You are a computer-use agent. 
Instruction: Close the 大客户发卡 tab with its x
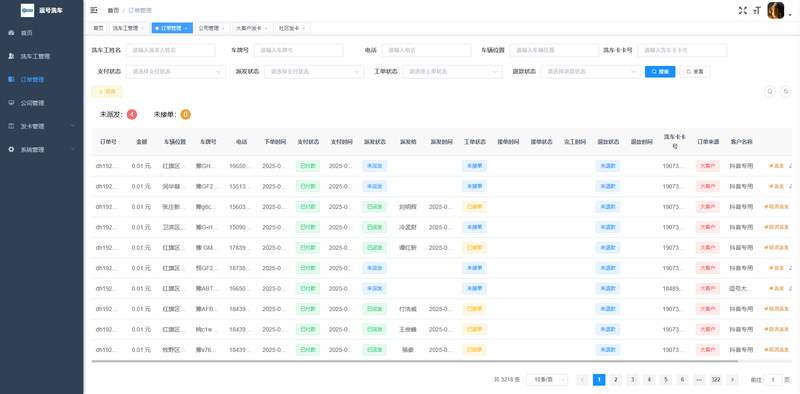pos(266,29)
